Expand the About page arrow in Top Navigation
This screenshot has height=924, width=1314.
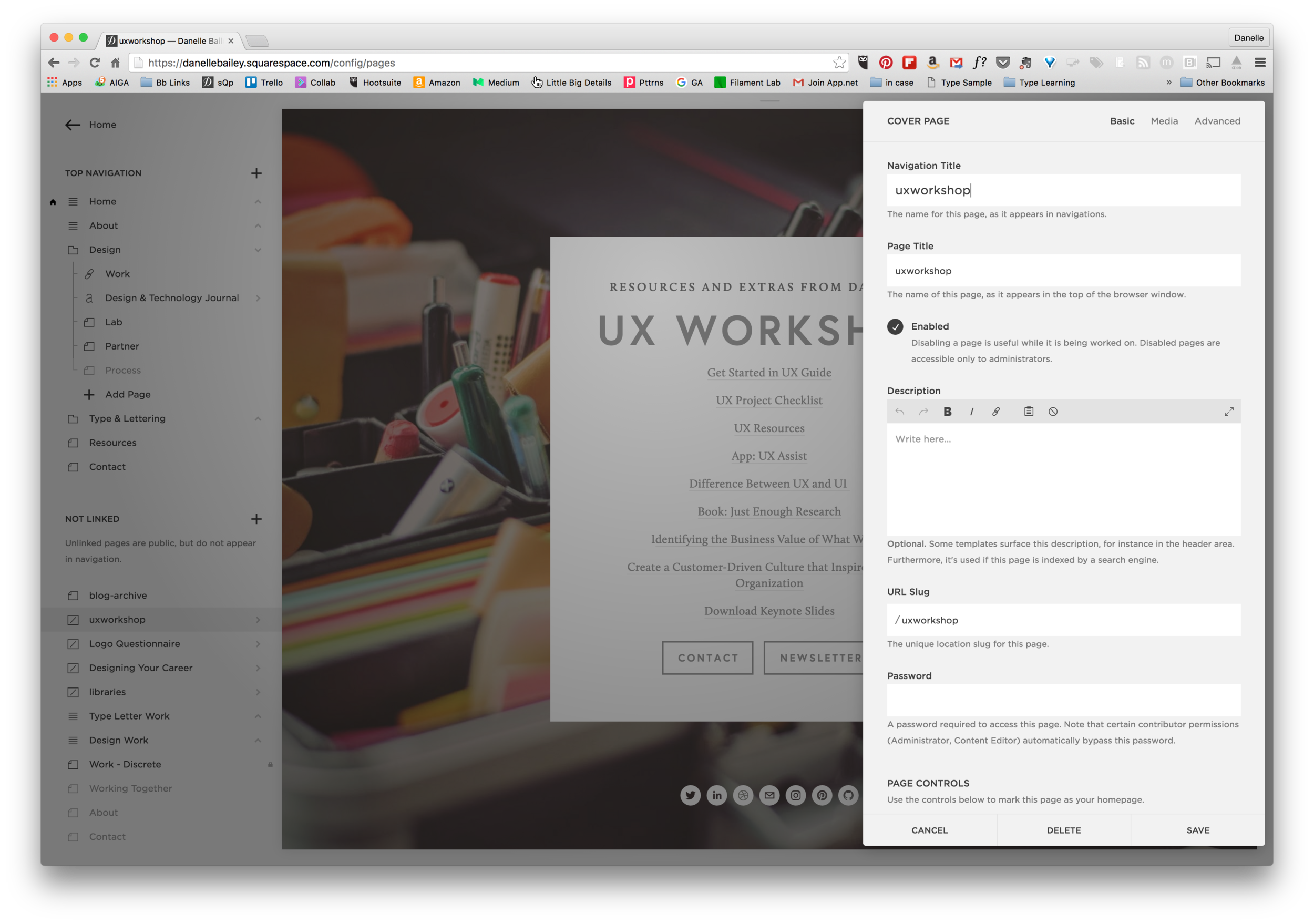click(x=258, y=225)
